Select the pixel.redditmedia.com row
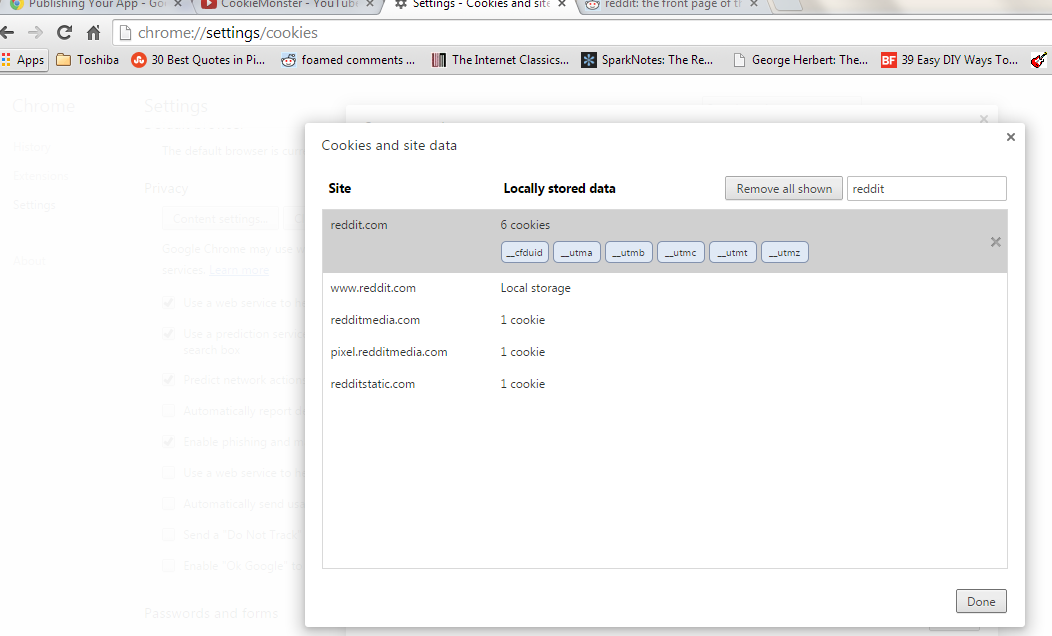This screenshot has height=636, width=1052. click(665, 352)
